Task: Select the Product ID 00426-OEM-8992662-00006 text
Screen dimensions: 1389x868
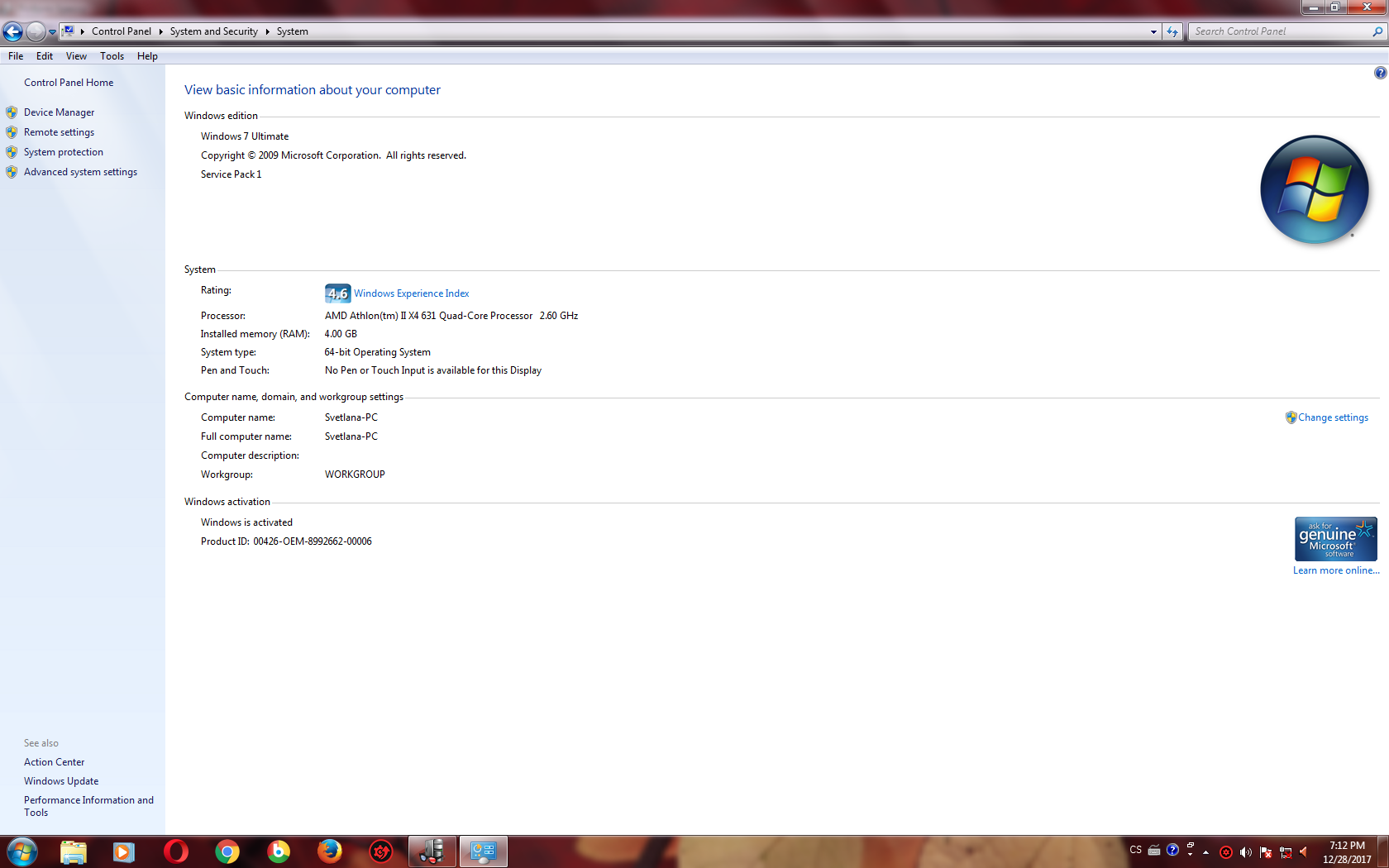Action: pos(286,541)
